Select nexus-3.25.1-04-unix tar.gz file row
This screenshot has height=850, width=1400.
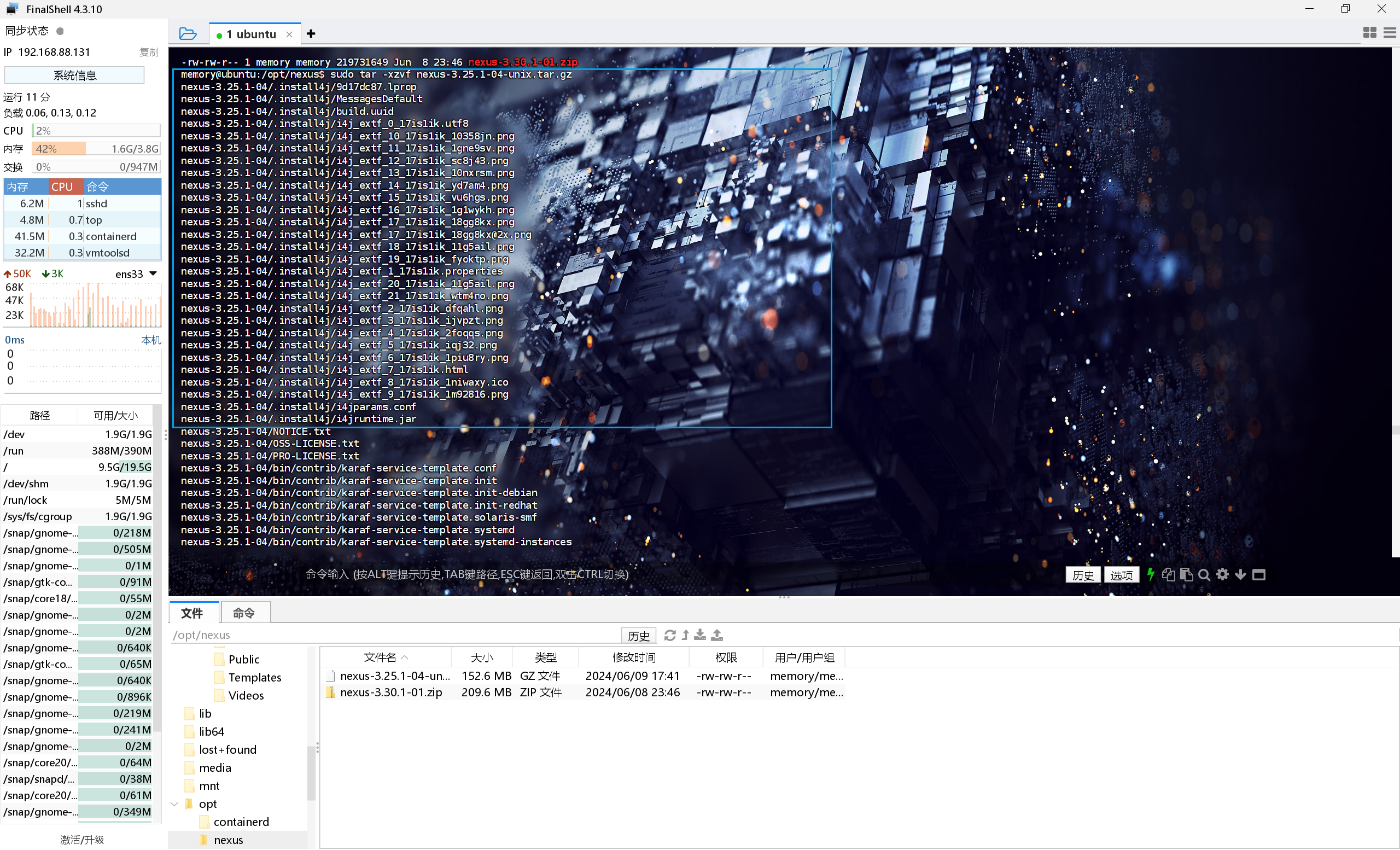(583, 676)
